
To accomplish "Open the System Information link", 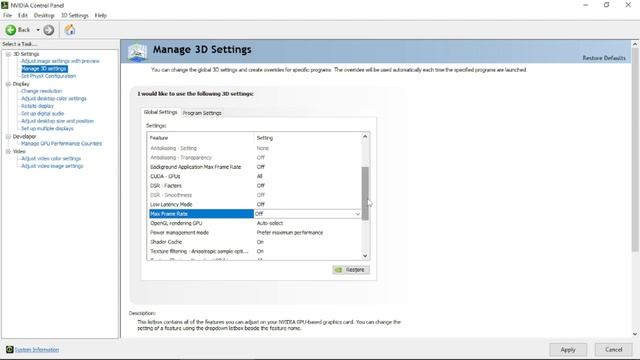I will [37, 350].
